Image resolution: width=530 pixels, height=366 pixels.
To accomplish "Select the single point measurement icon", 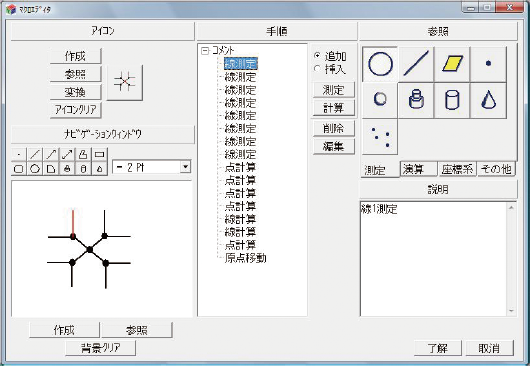I will click(488, 64).
